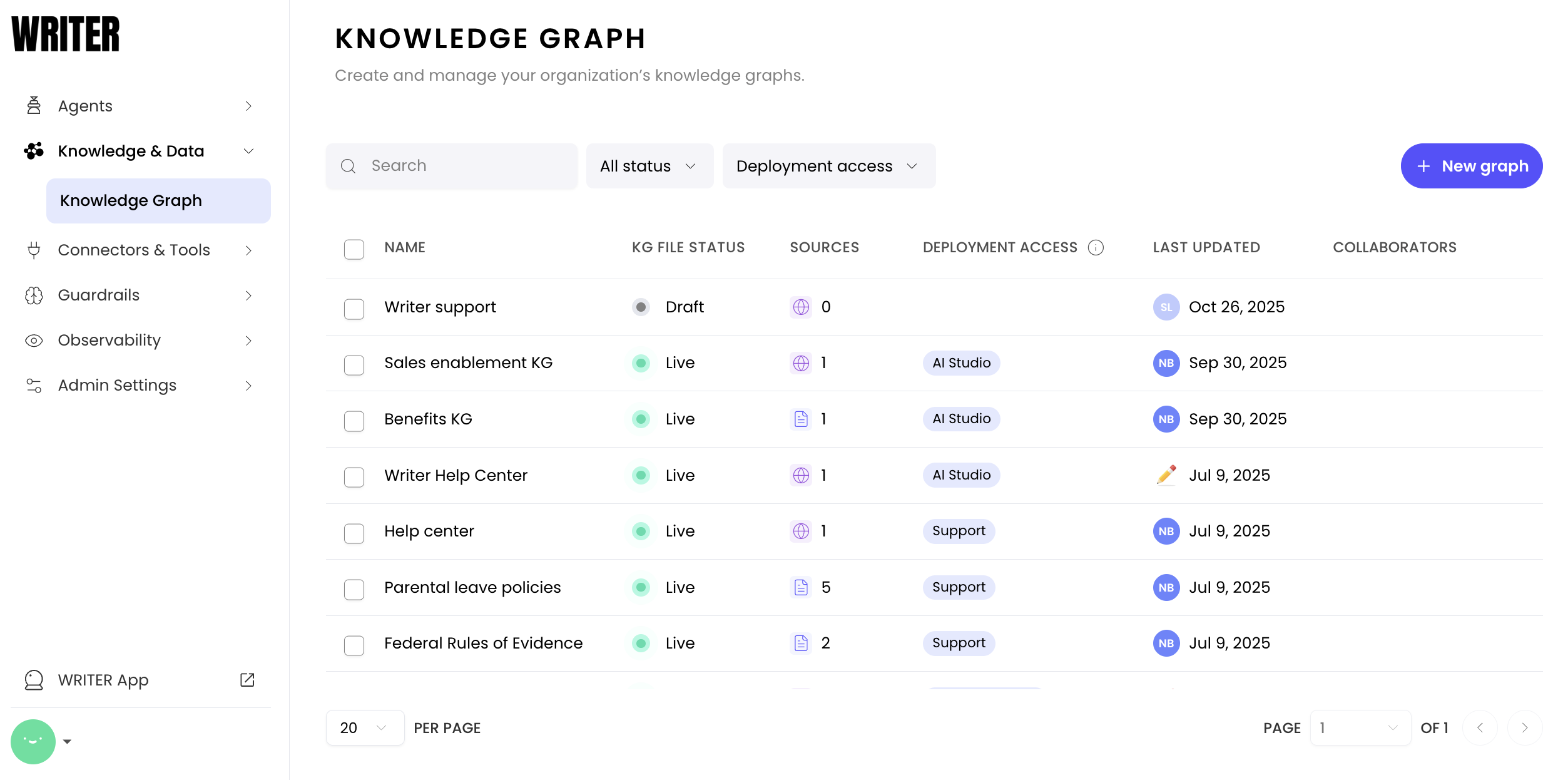This screenshot has height=780, width=1568.
Task: Click the Observability eye icon
Action: point(34,341)
